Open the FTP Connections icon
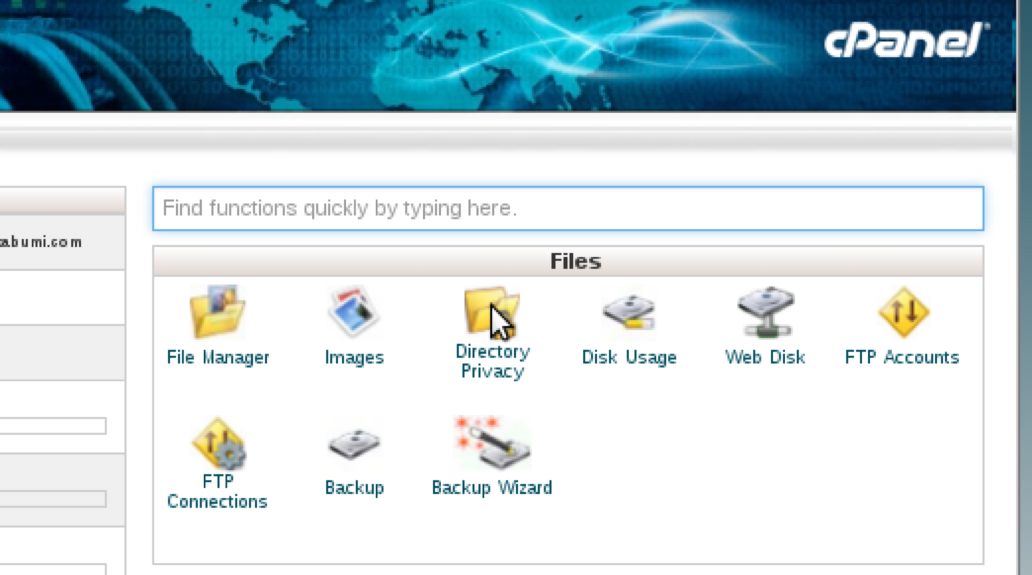The image size is (1032, 575). [219, 443]
